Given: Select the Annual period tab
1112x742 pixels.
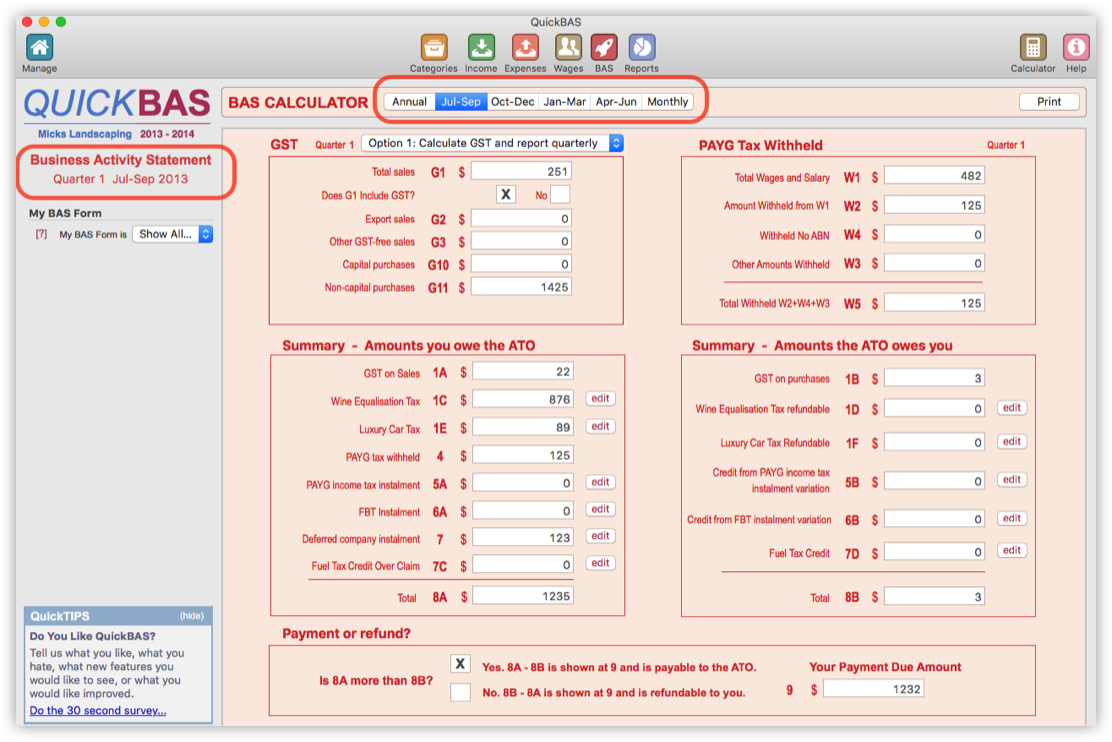Looking at the screenshot, I should [x=409, y=102].
